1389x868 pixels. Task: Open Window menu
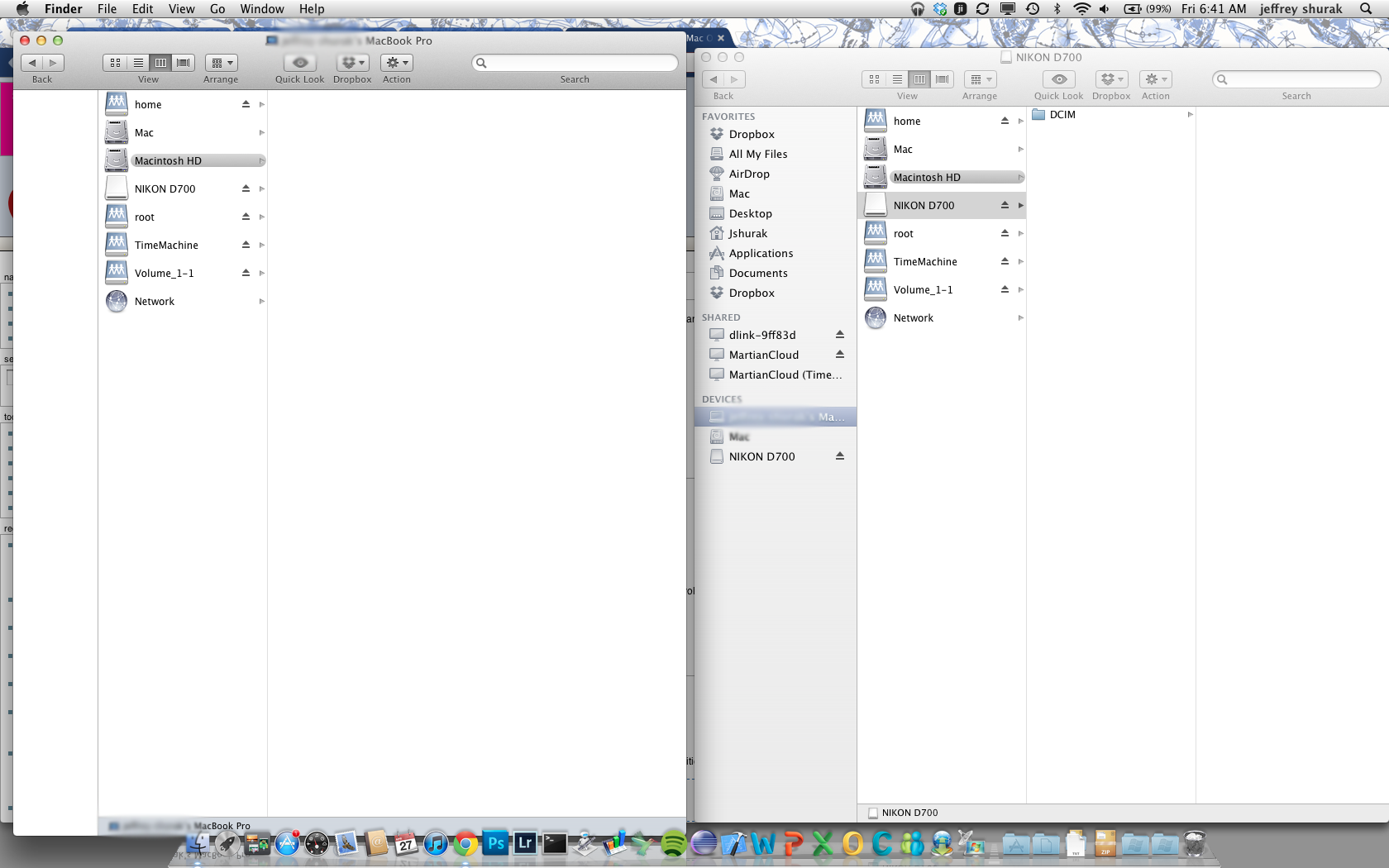coord(262,9)
